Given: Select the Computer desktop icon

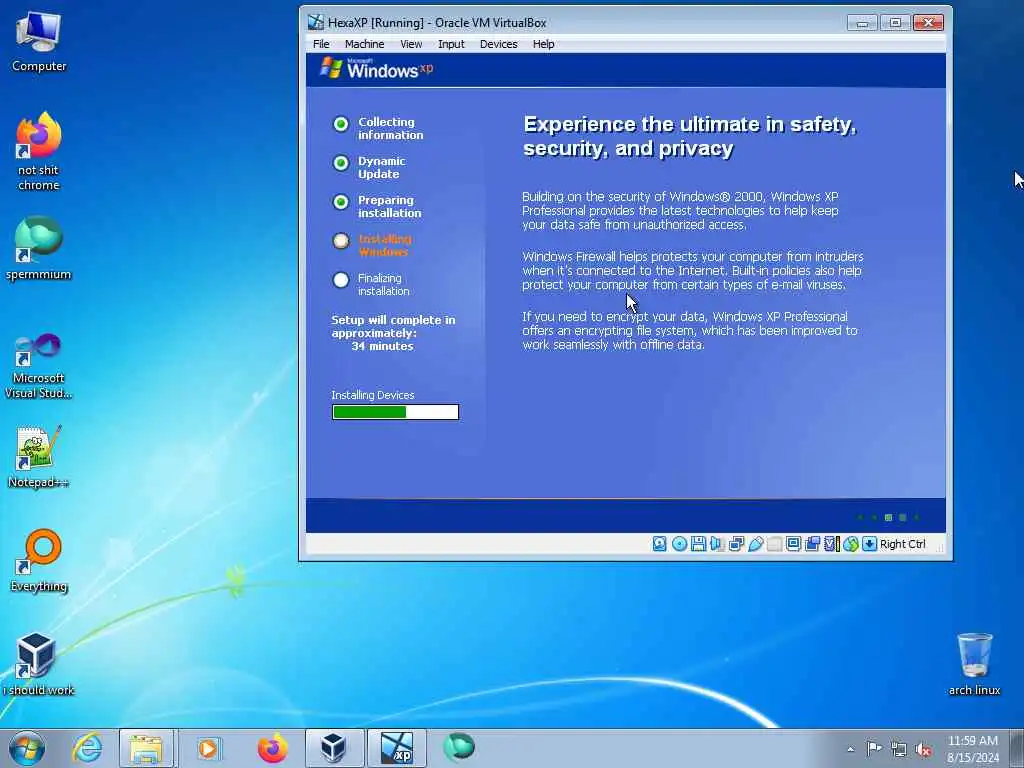Looking at the screenshot, I should [x=39, y=42].
